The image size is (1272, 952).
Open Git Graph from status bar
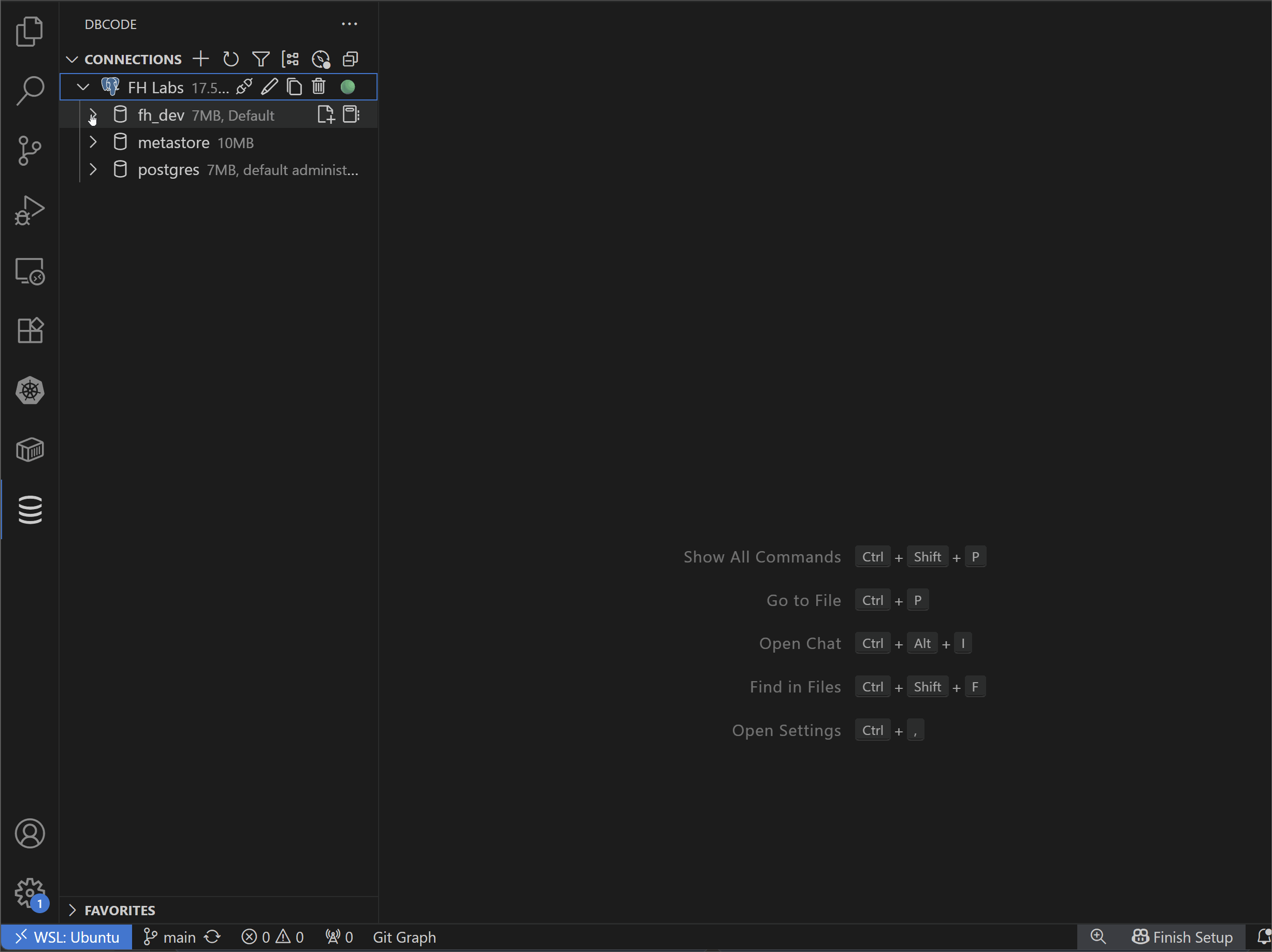pos(404,937)
